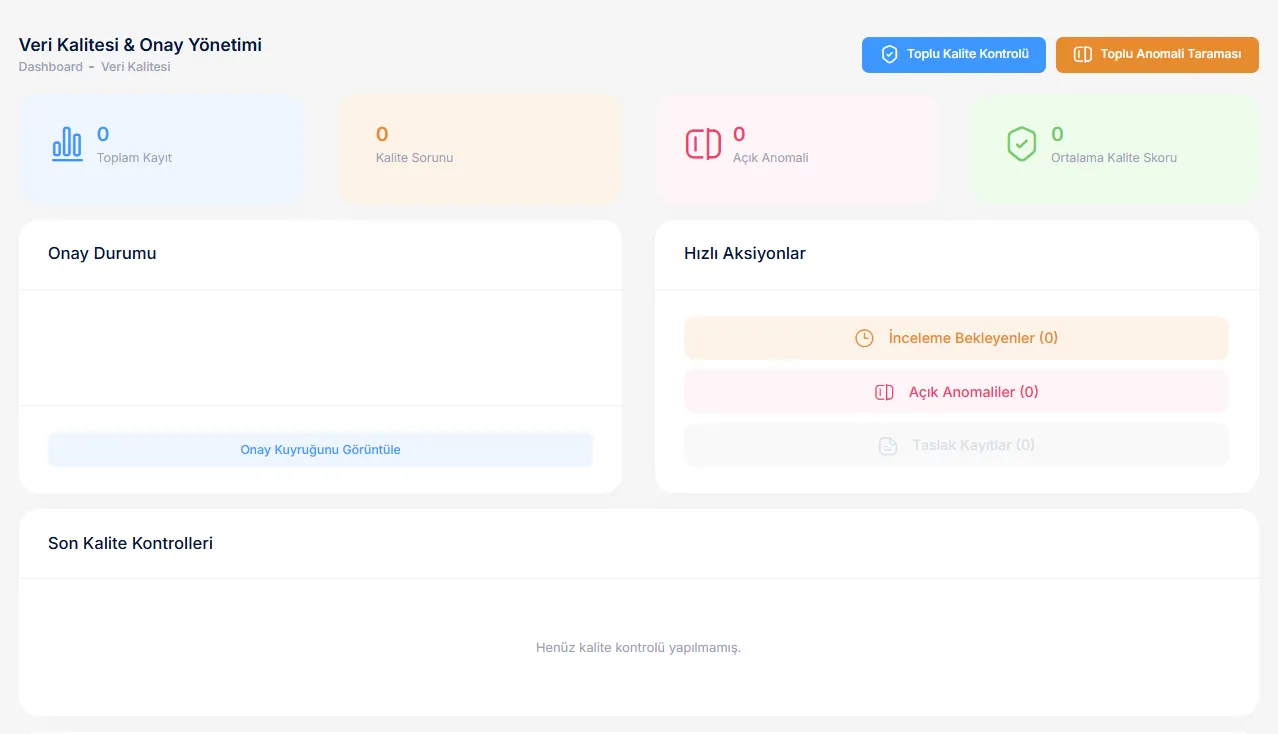Go to Dashboard via the breadcrumb

pos(50,67)
